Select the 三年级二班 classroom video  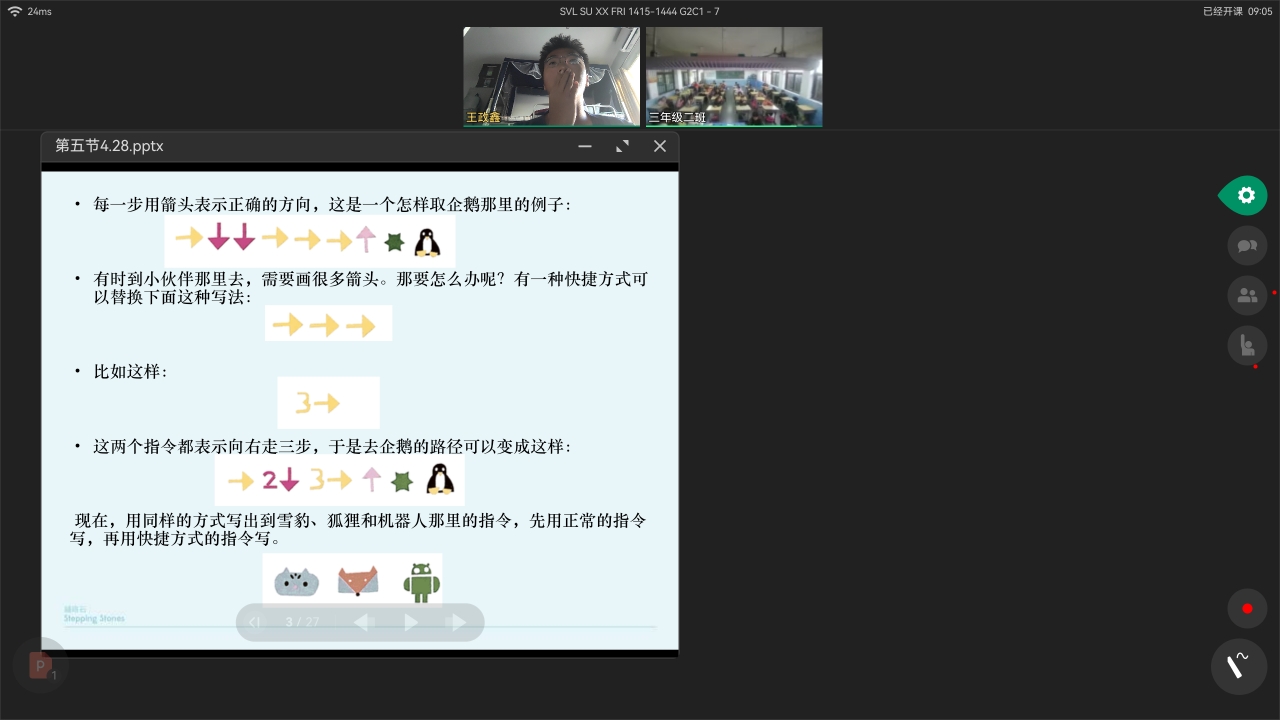tap(734, 76)
